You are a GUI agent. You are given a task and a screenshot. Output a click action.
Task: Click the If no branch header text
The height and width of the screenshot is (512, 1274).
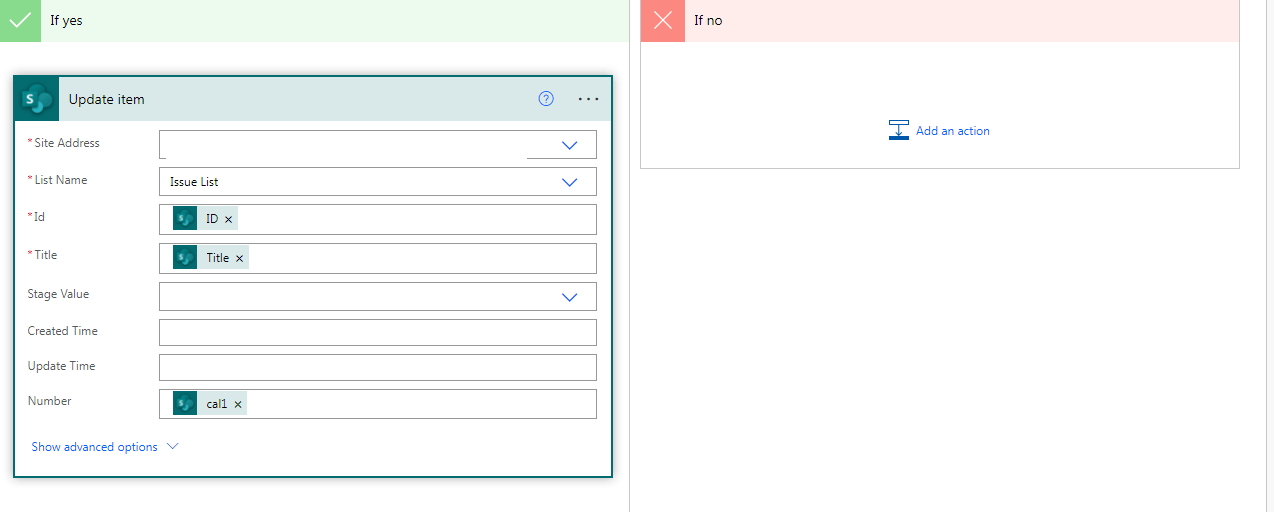(x=708, y=20)
